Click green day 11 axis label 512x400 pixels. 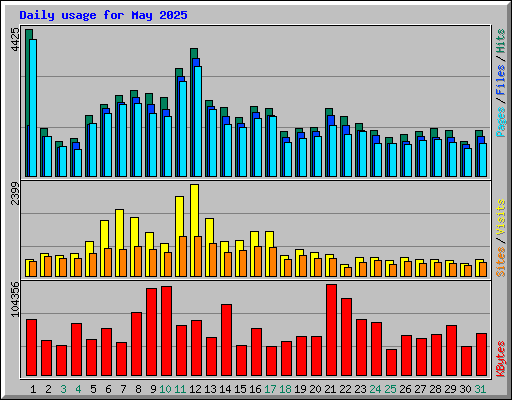coord(180,389)
